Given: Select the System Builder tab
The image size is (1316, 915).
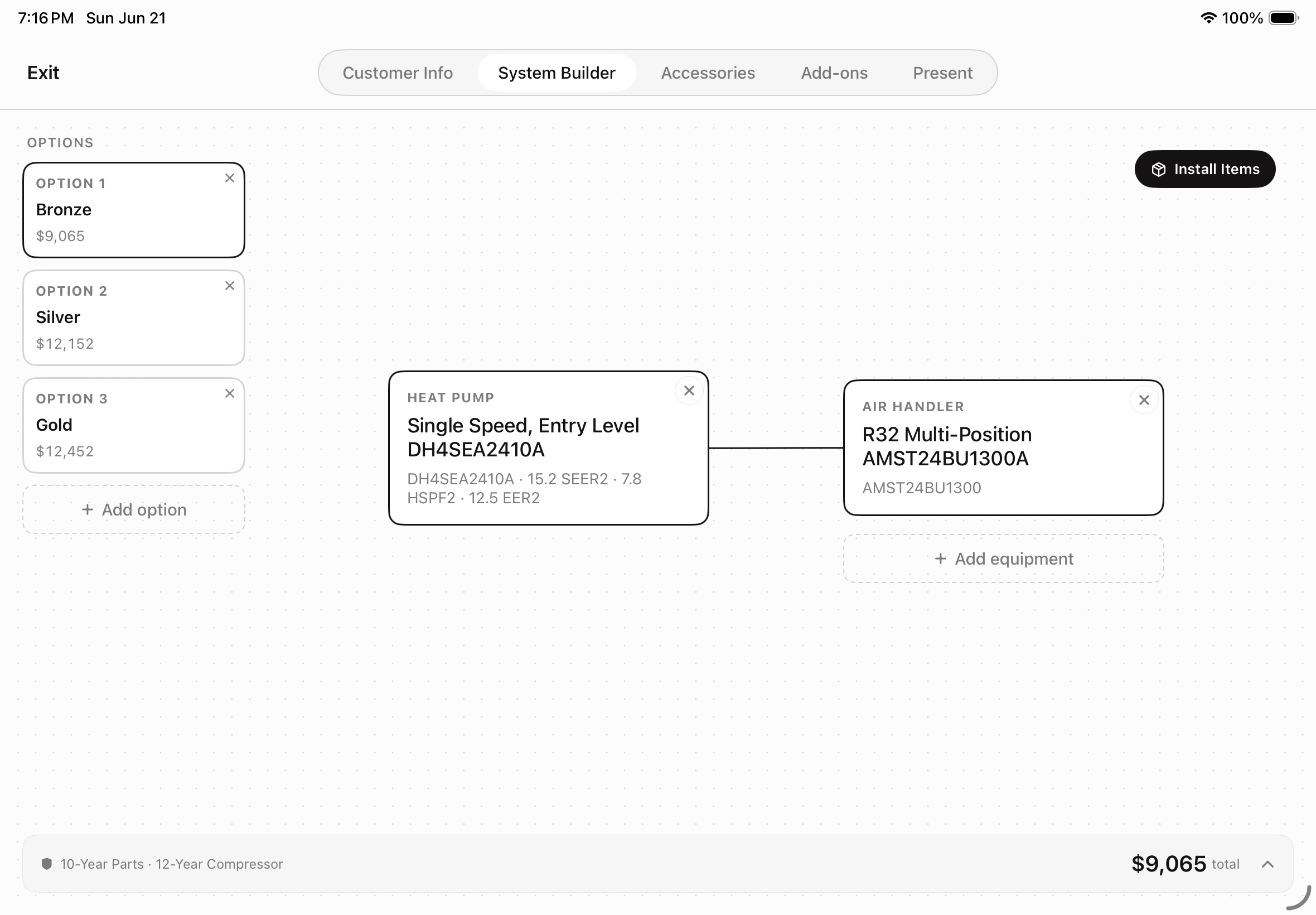Looking at the screenshot, I should 557,73.
